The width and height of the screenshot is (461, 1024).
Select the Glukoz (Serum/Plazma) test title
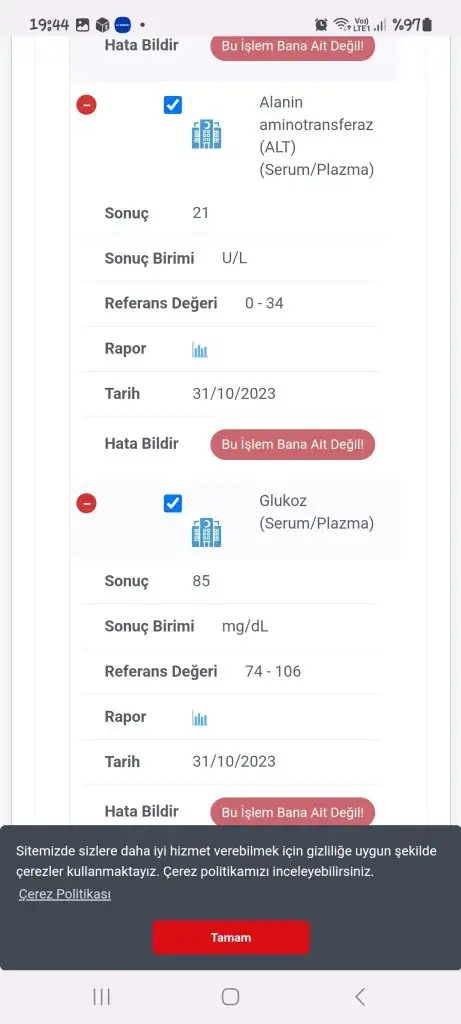317,512
